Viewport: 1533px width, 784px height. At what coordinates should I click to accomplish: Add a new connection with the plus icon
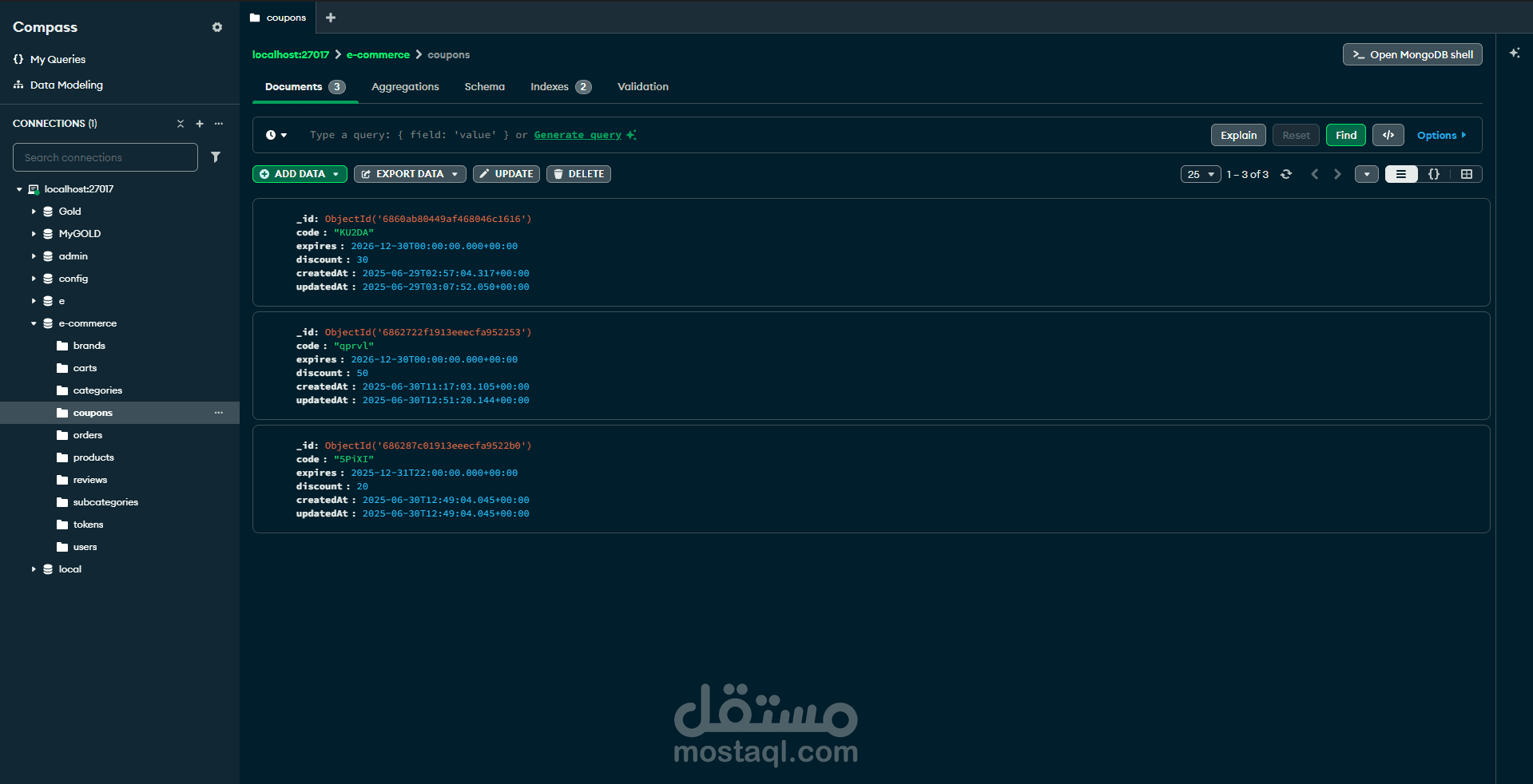(199, 124)
